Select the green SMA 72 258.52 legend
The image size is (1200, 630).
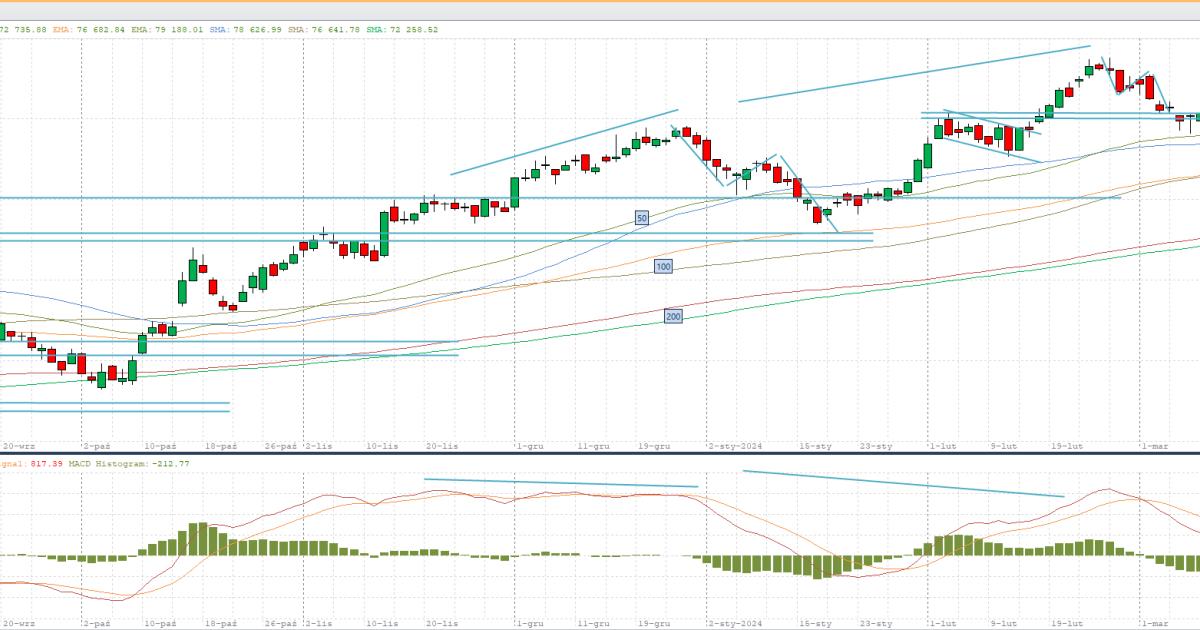pos(402,30)
